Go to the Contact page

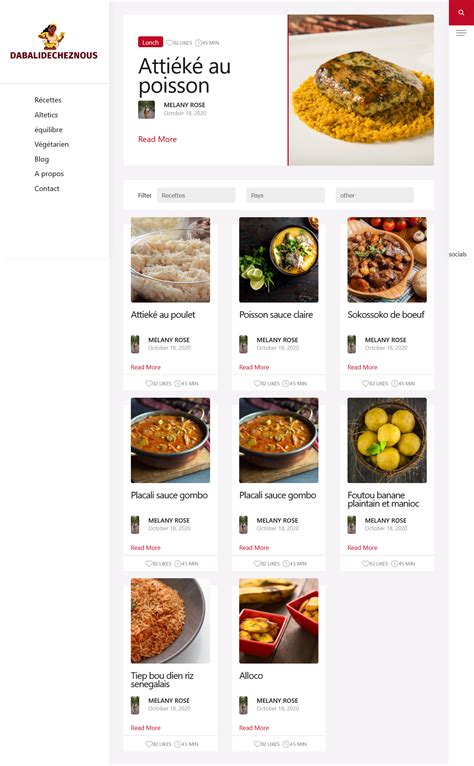[x=47, y=189]
